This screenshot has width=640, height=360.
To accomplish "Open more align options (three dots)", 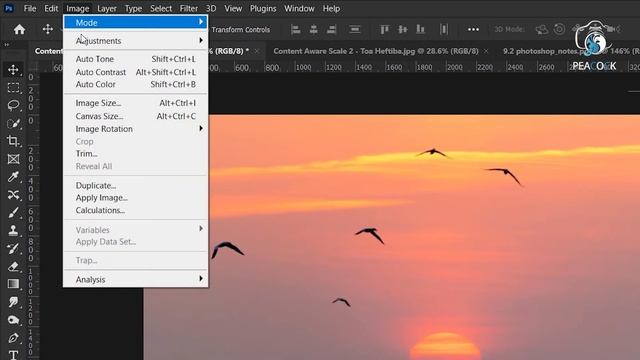I will [473, 29].
